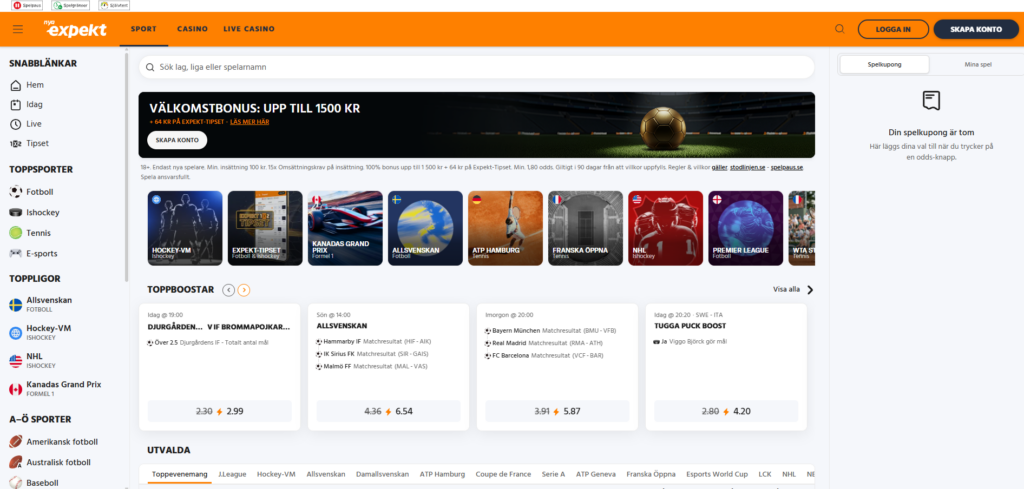The height and width of the screenshot is (489, 1024).
Task: Click SKAPA KONTO in the header
Action: pos(976,29)
